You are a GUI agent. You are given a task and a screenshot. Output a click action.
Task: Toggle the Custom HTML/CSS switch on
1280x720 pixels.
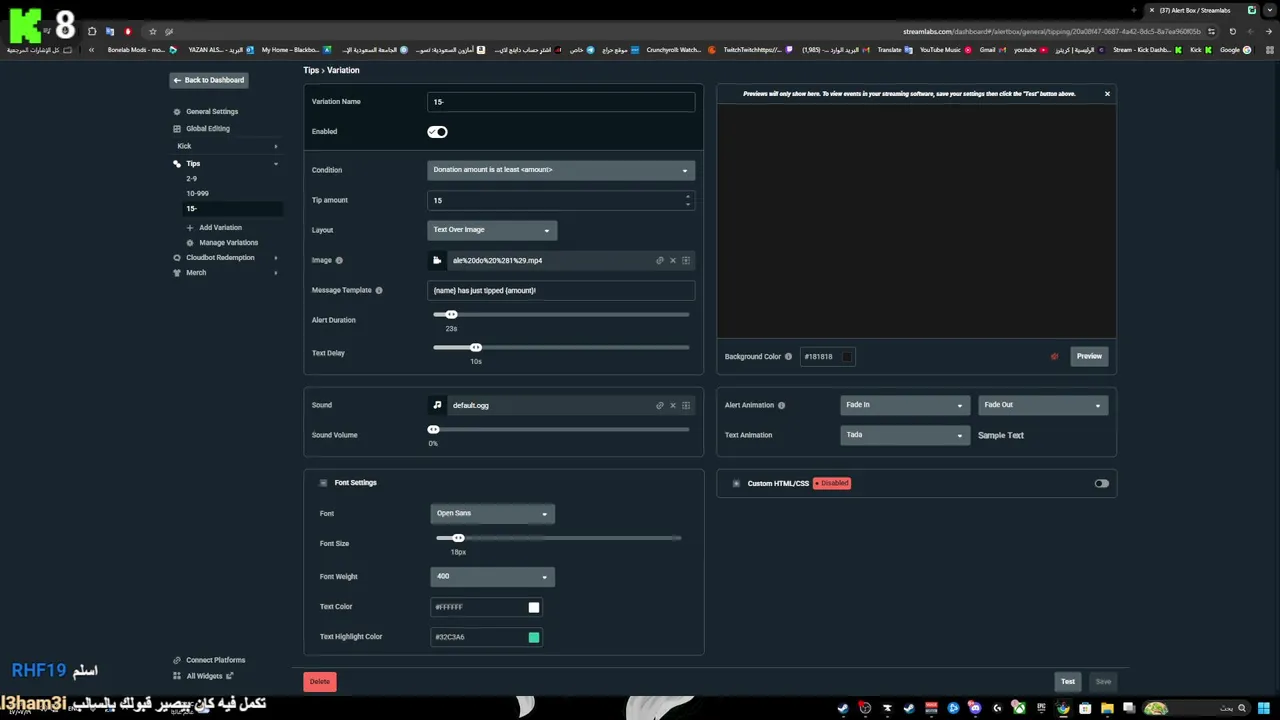(1101, 484)
